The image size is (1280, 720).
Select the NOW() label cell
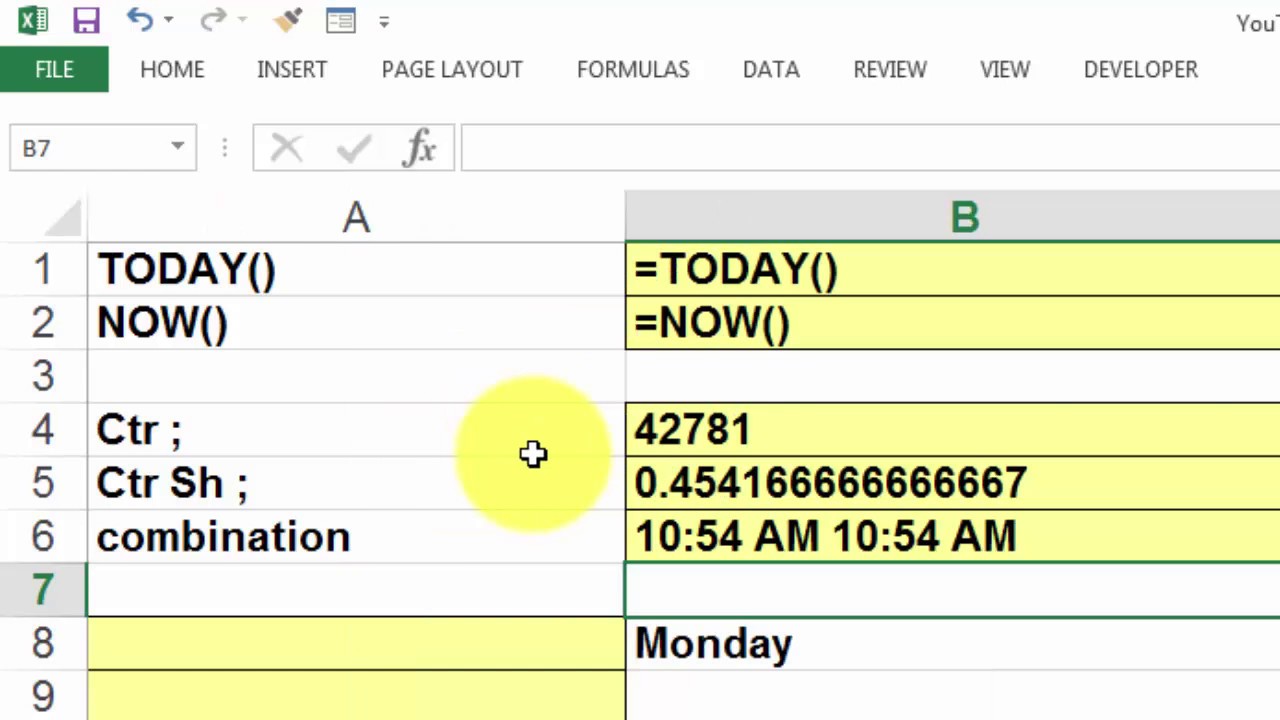tap(356, 322)
